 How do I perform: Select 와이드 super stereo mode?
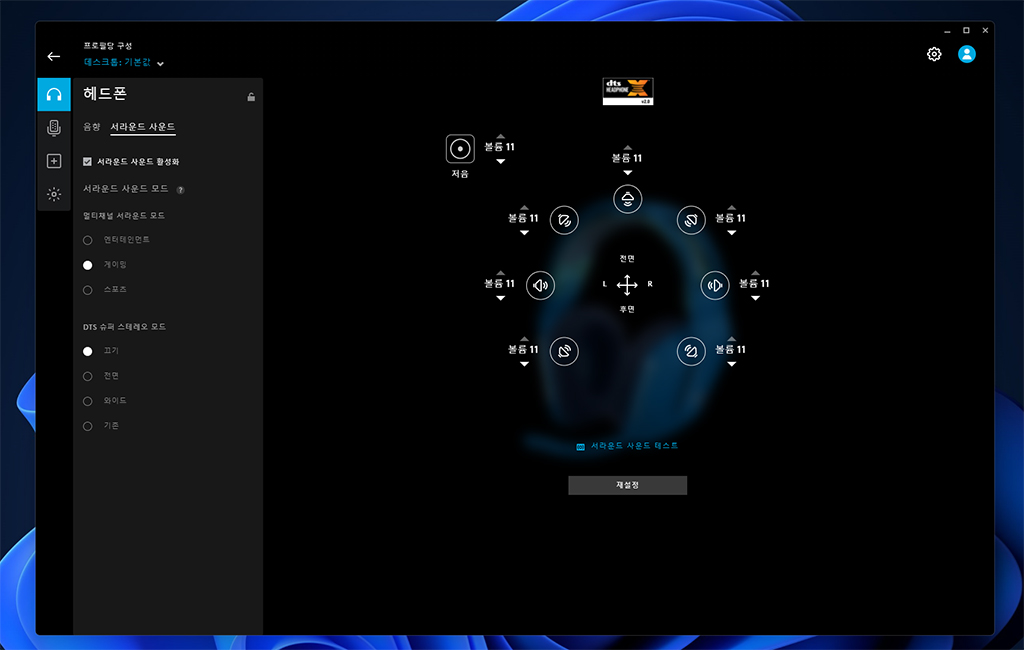coord(88,401)
